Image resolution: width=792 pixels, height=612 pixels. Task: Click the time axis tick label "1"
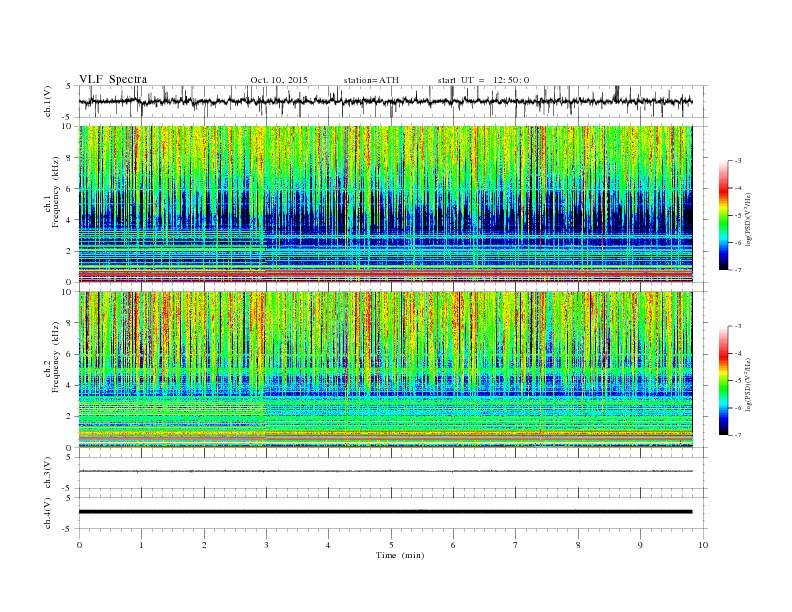pos(141,545)
